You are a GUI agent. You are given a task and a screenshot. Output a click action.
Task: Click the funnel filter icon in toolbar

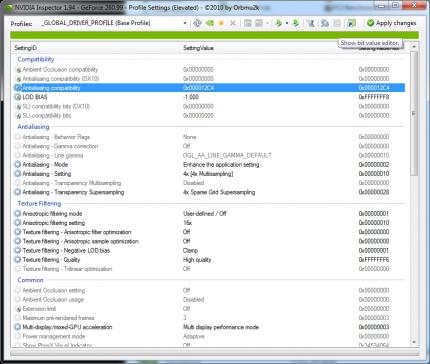coord(311,23)
